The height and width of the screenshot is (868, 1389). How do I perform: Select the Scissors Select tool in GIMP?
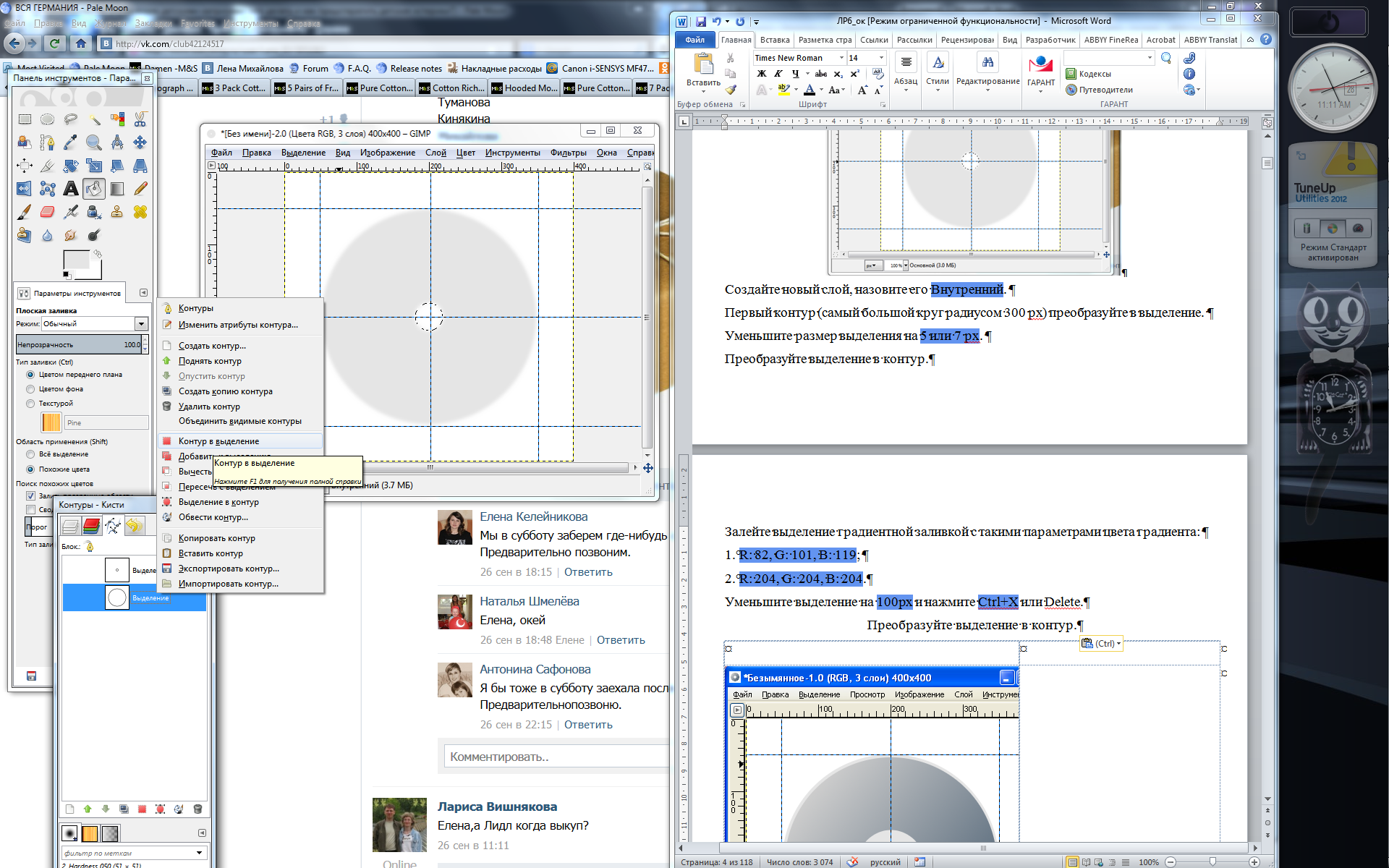140,119
